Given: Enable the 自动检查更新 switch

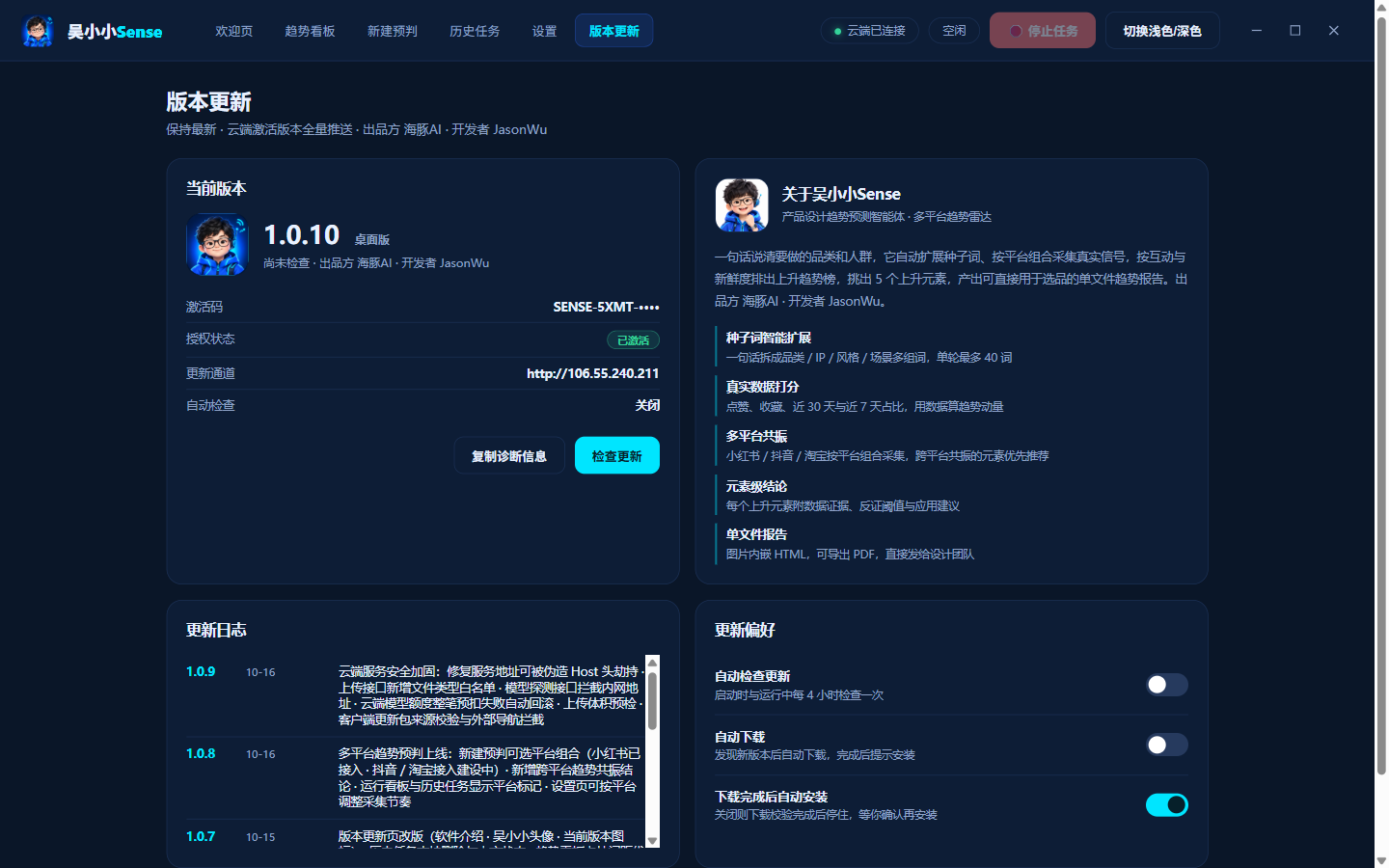Looking at the screenshot, I should click(1167, 685).
